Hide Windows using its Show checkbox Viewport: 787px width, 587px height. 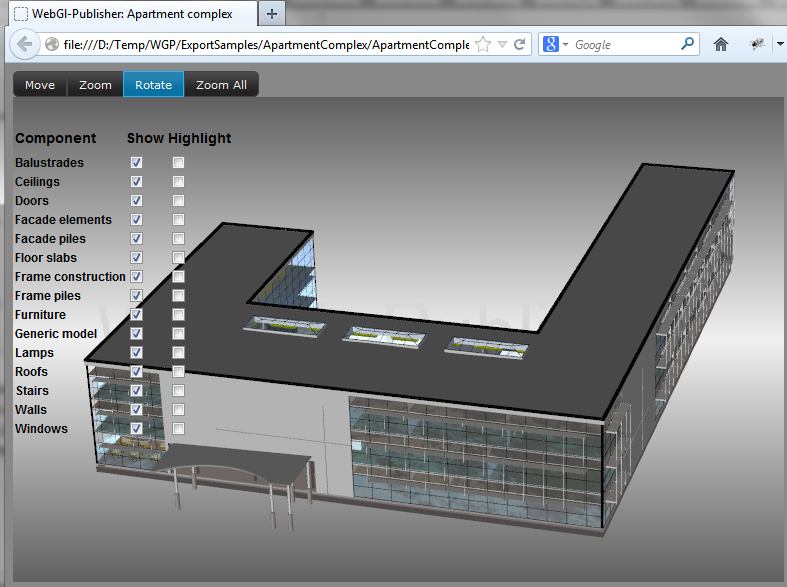136,428
